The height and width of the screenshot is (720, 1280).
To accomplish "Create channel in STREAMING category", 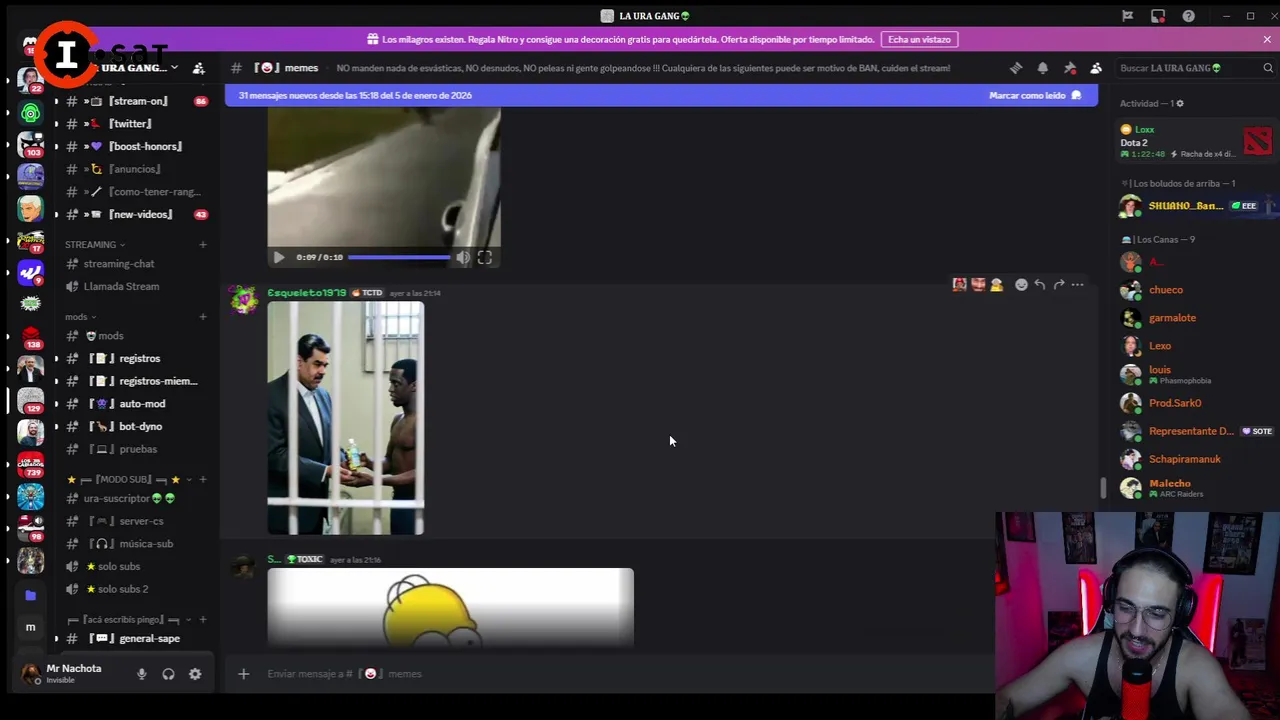I will [x=203, y=244].
